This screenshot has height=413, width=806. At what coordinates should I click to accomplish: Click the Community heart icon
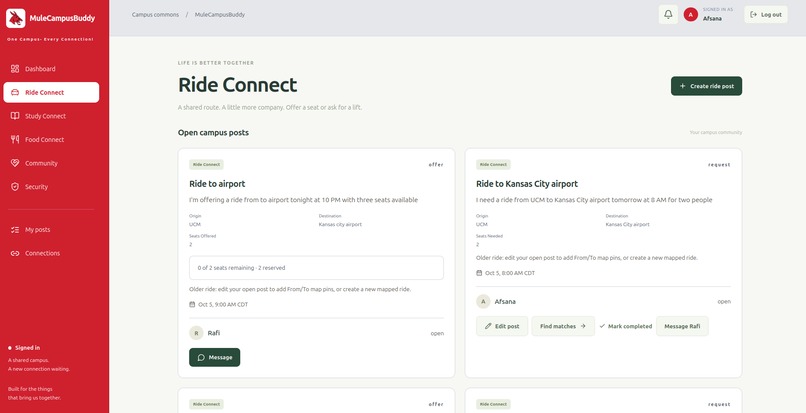pyautogui.click(x=15, y=163)
